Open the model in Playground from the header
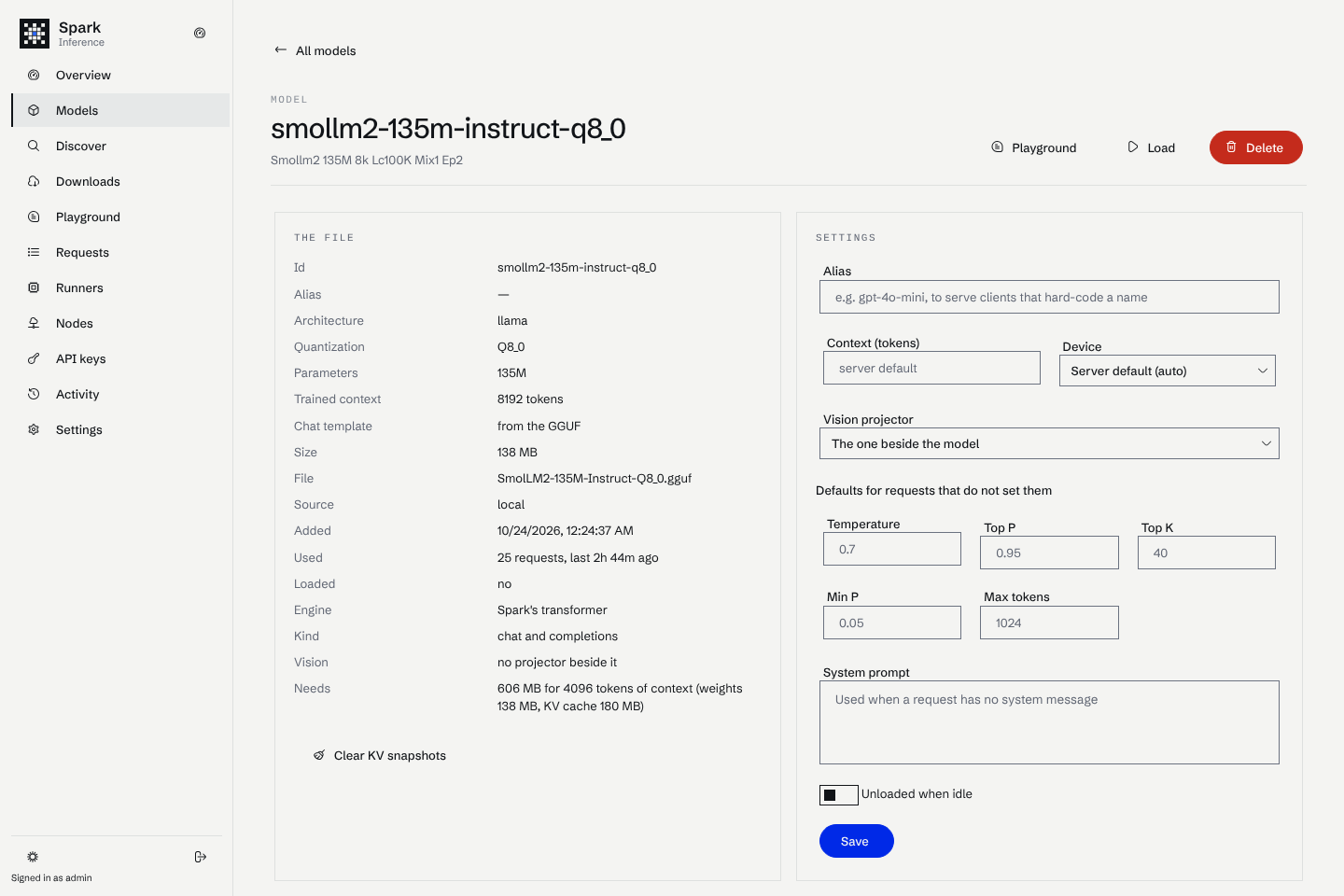Screen dimensions: 1344x896 pyautogui.click(x=1034, y=147)
